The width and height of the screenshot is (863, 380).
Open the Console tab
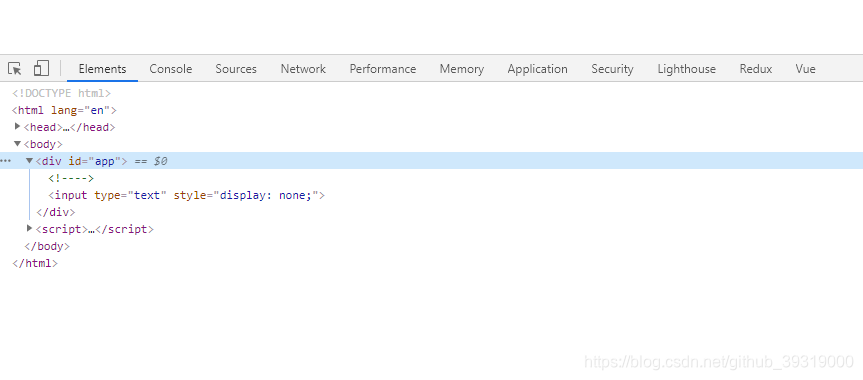[x=171, y=69]
